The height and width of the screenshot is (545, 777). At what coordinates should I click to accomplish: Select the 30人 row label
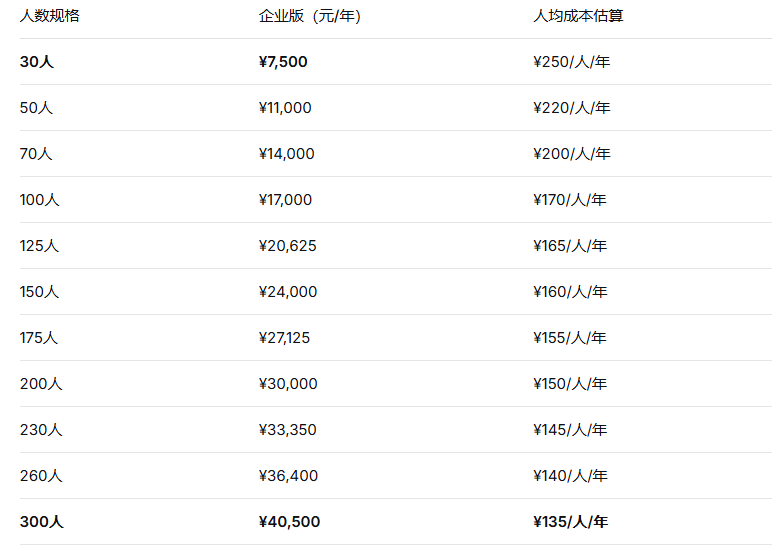[37, 62]
